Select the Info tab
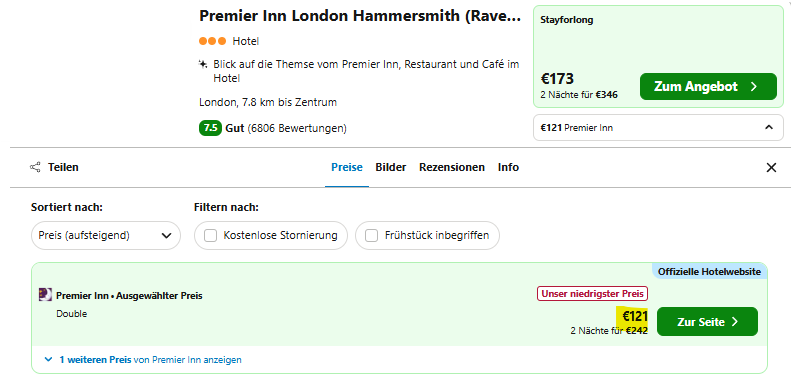This screenshot has width=791, height=380. 508,167
